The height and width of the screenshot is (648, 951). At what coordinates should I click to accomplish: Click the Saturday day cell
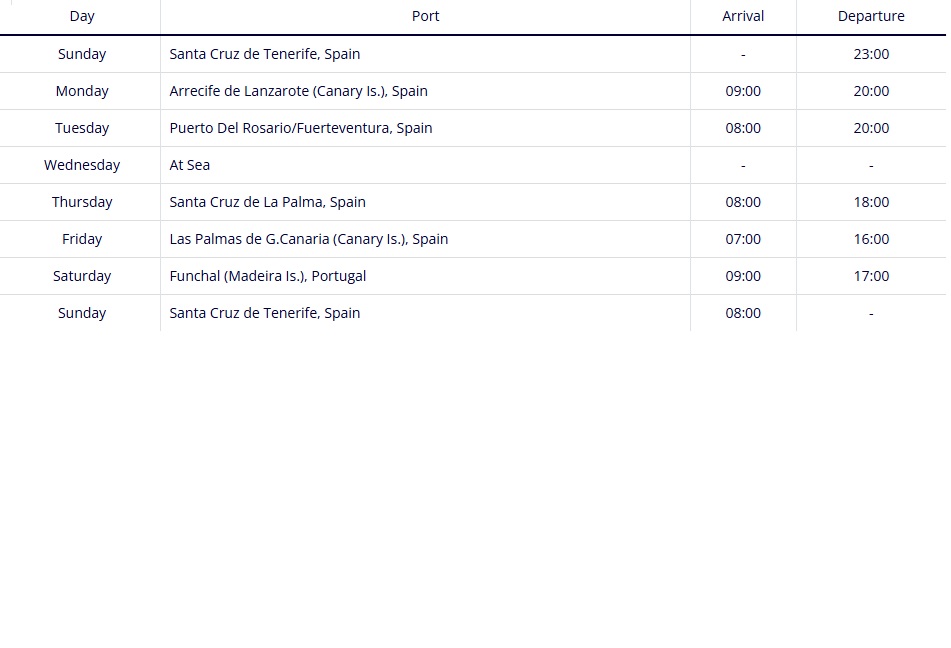tap(82, 276)
